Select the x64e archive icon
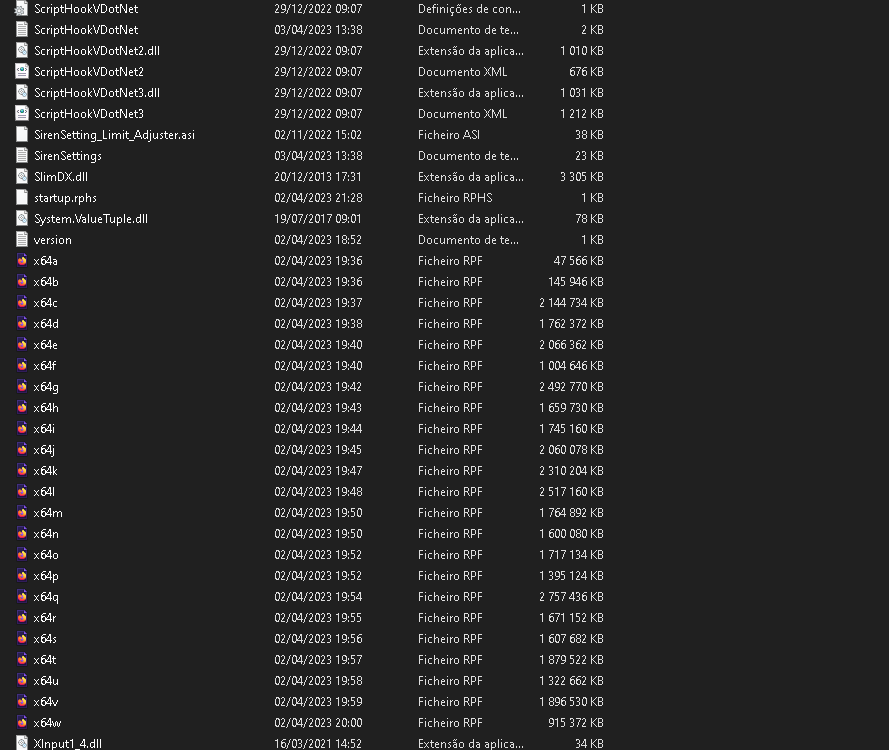 click(x=22, y=345)
